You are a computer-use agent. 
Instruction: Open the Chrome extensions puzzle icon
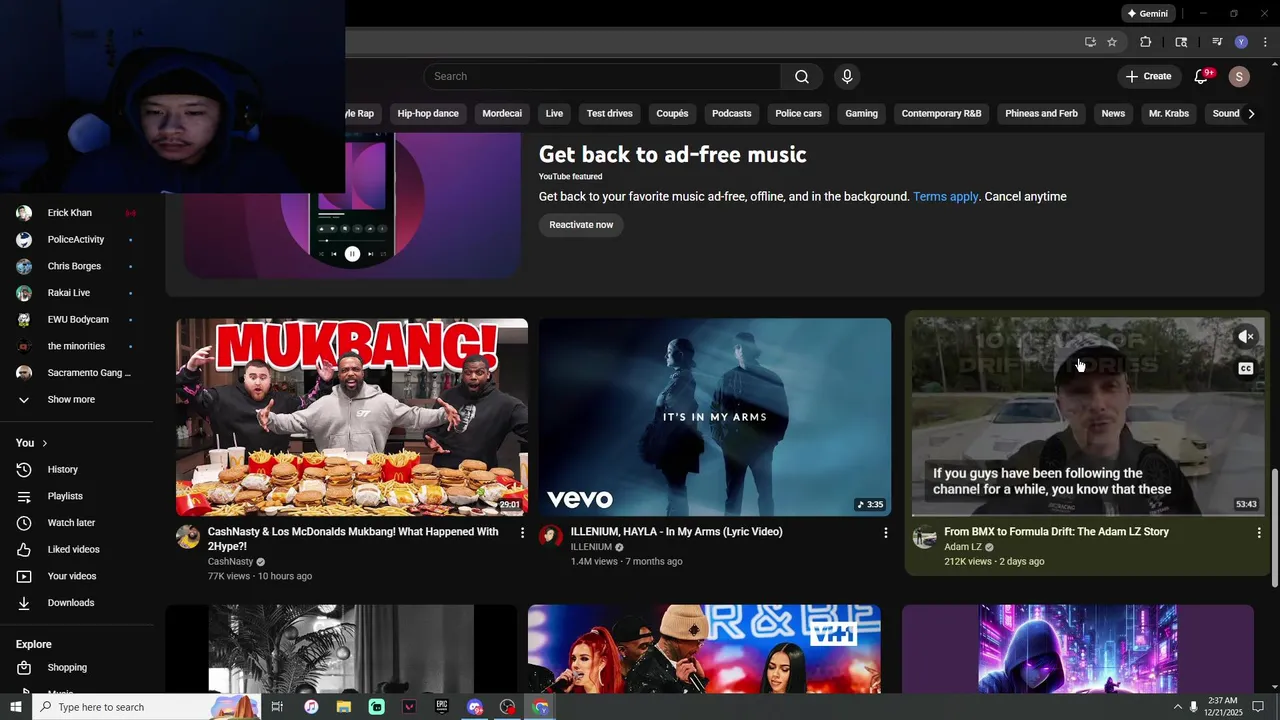click(1146, 42)
